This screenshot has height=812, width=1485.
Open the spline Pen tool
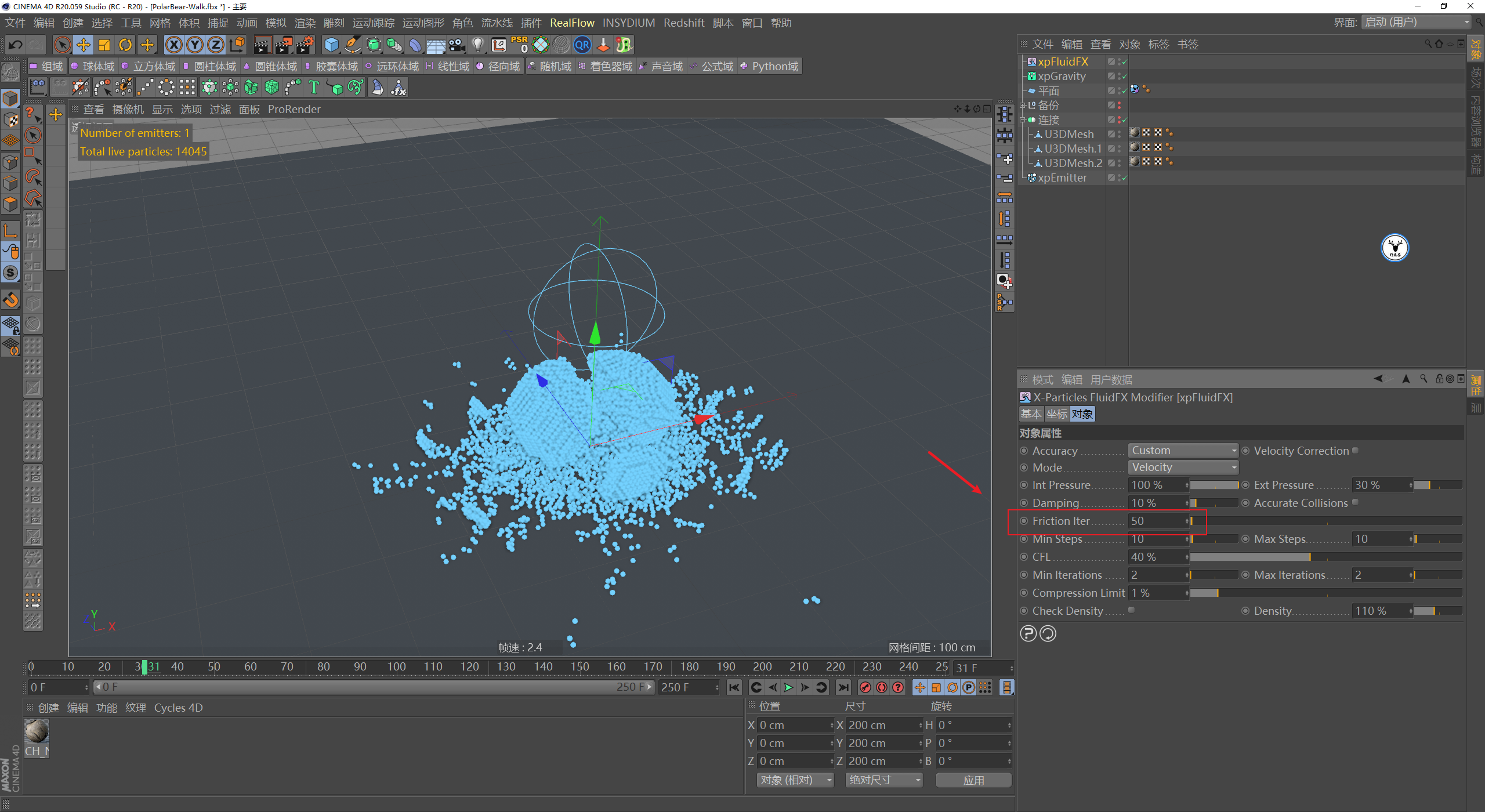tap(352, 45)
